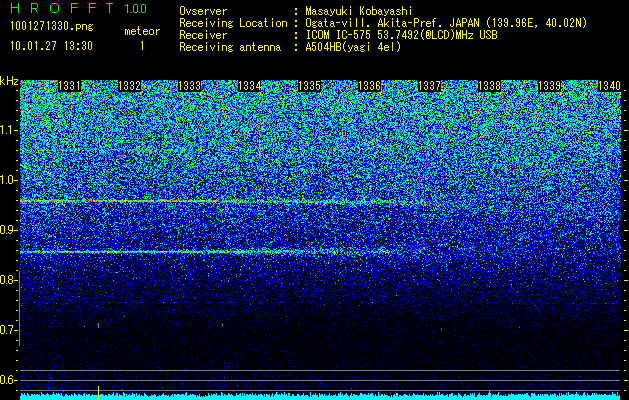Click the 1332 time marker

(130, 86)
